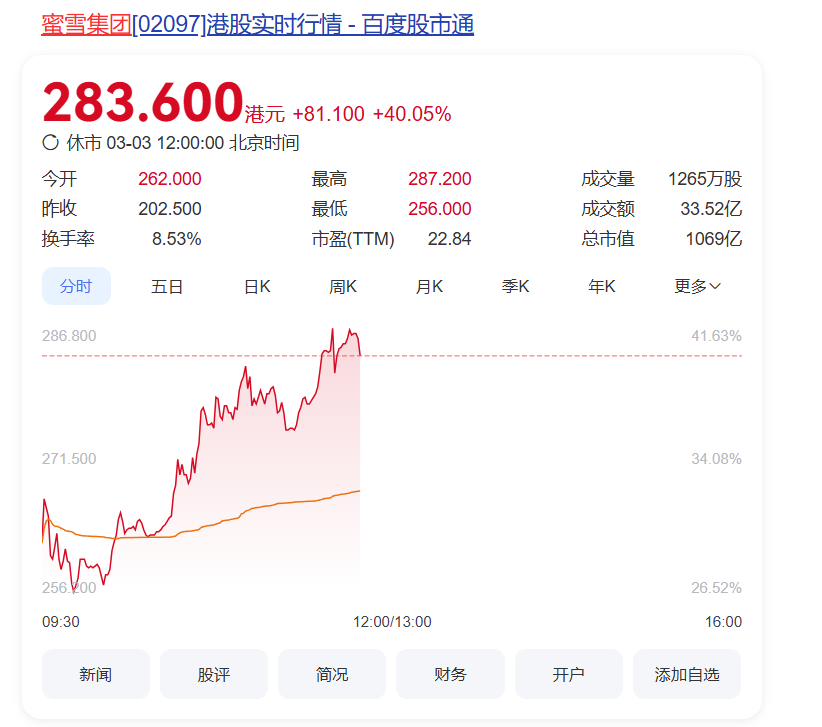Click the 16:00 time axis label
Viewport: 822px width, 727px height.
click(723, 622)
